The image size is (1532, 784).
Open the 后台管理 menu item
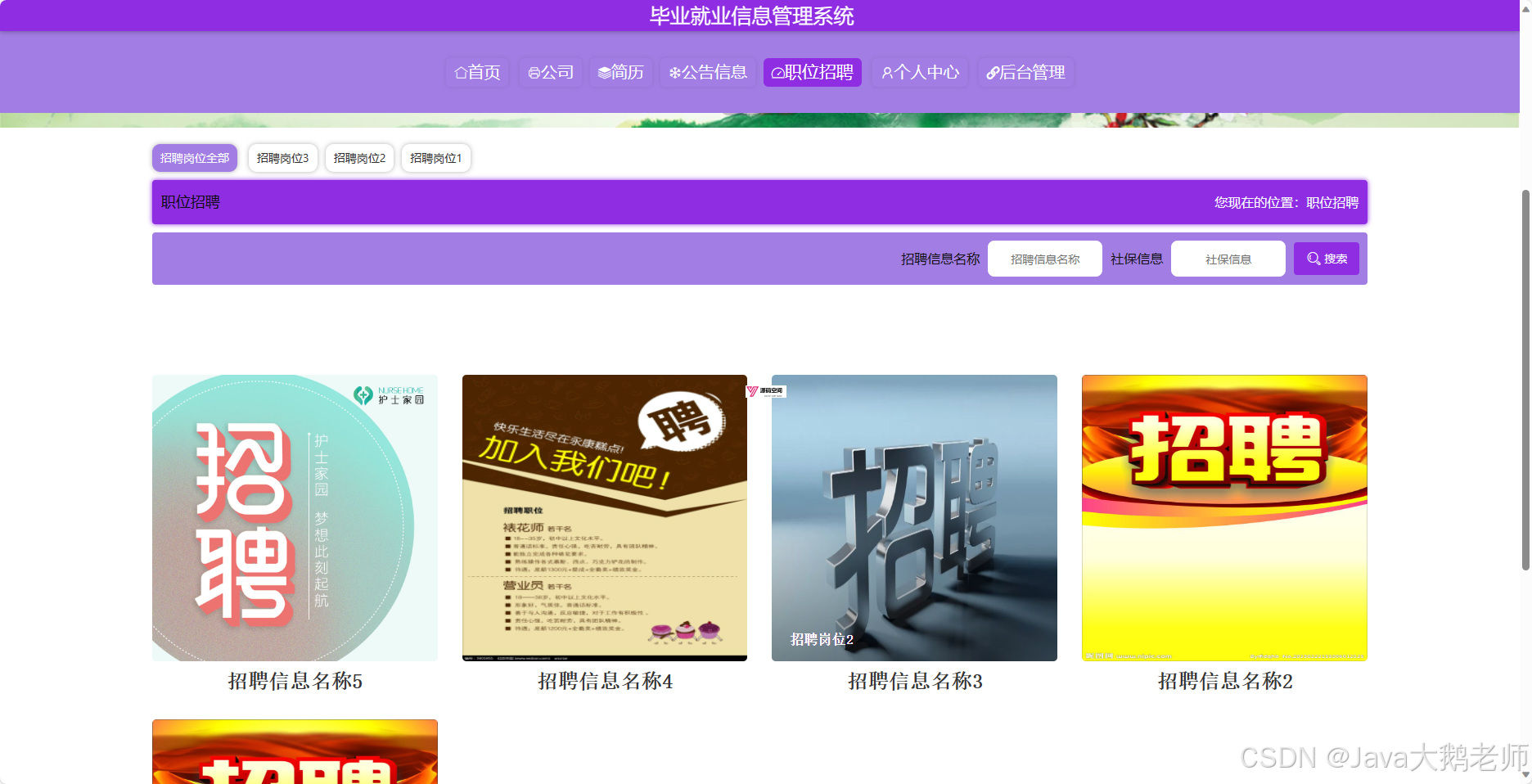(x=1025, y=72)
